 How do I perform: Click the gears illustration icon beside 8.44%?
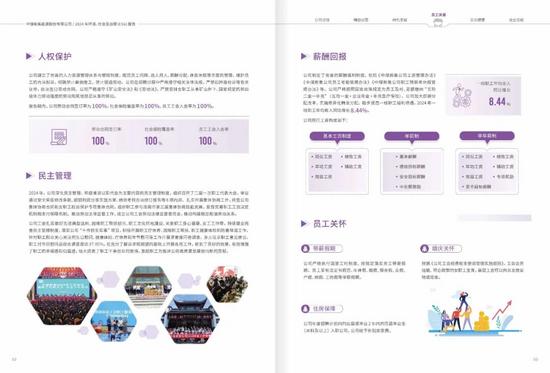pyautogui.click(x=462, y=95)
